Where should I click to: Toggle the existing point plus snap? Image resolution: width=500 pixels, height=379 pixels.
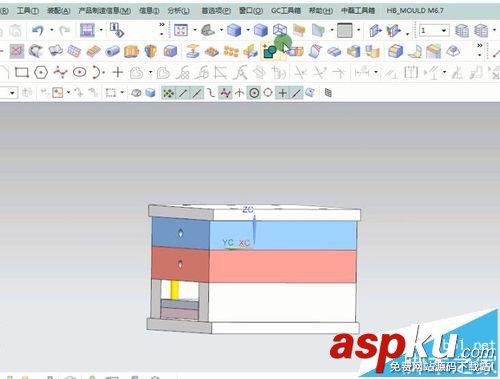pyautogui.click(x=282, y=93)
